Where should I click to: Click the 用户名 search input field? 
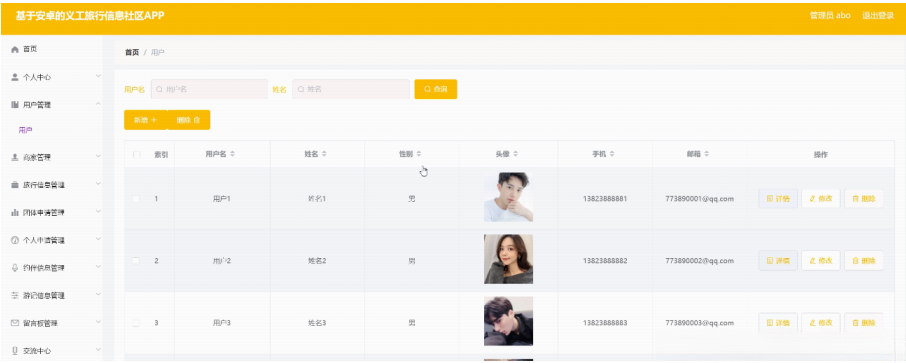click(x=209, y=89)
